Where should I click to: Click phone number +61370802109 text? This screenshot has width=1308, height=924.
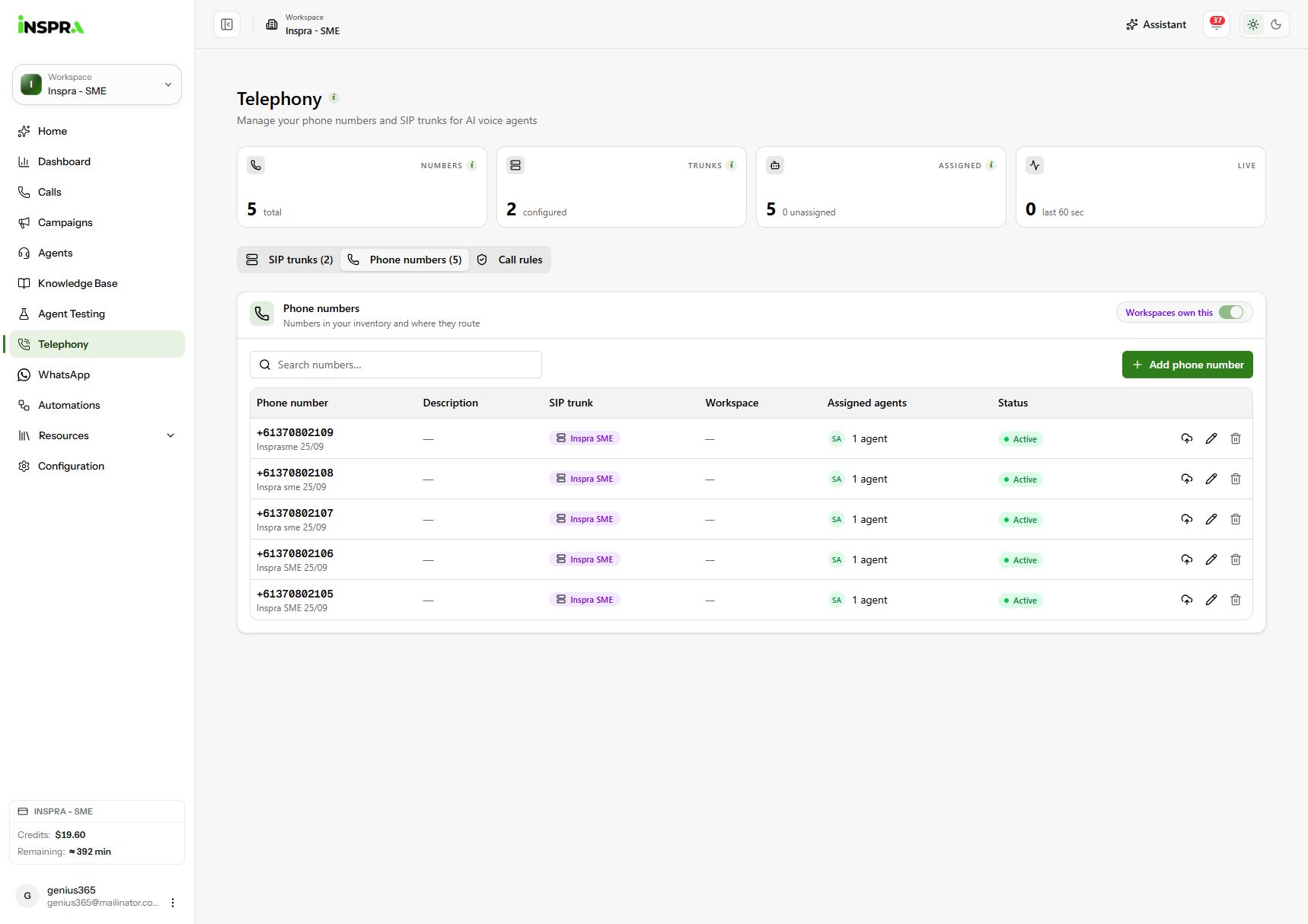point(295,432)
